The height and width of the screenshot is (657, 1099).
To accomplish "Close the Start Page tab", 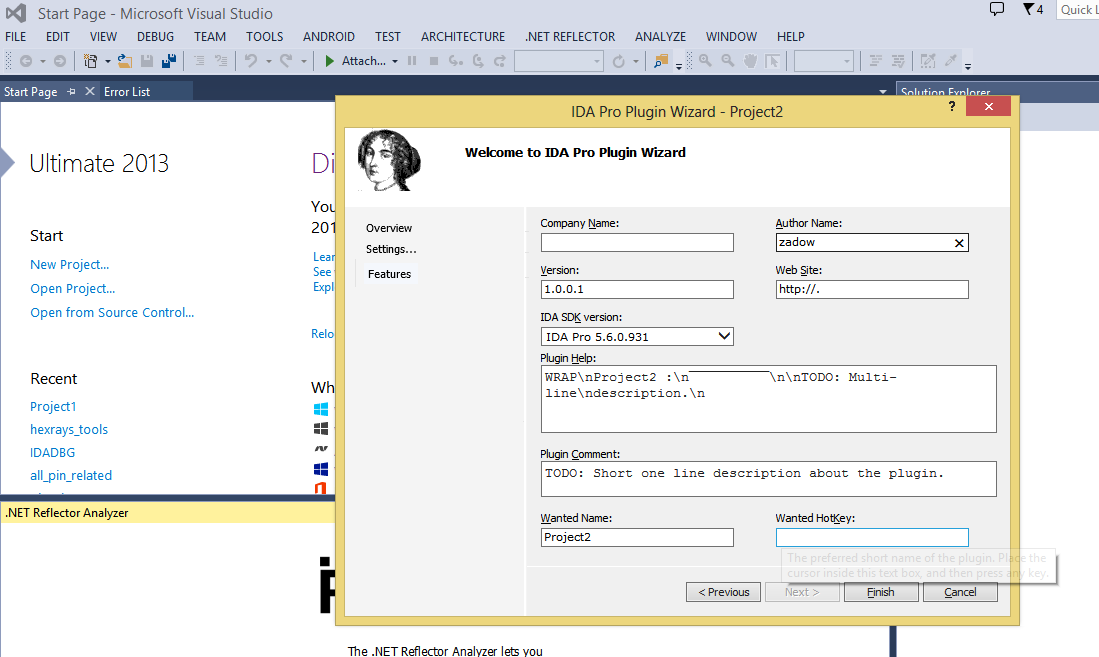I will click(90, 92).
